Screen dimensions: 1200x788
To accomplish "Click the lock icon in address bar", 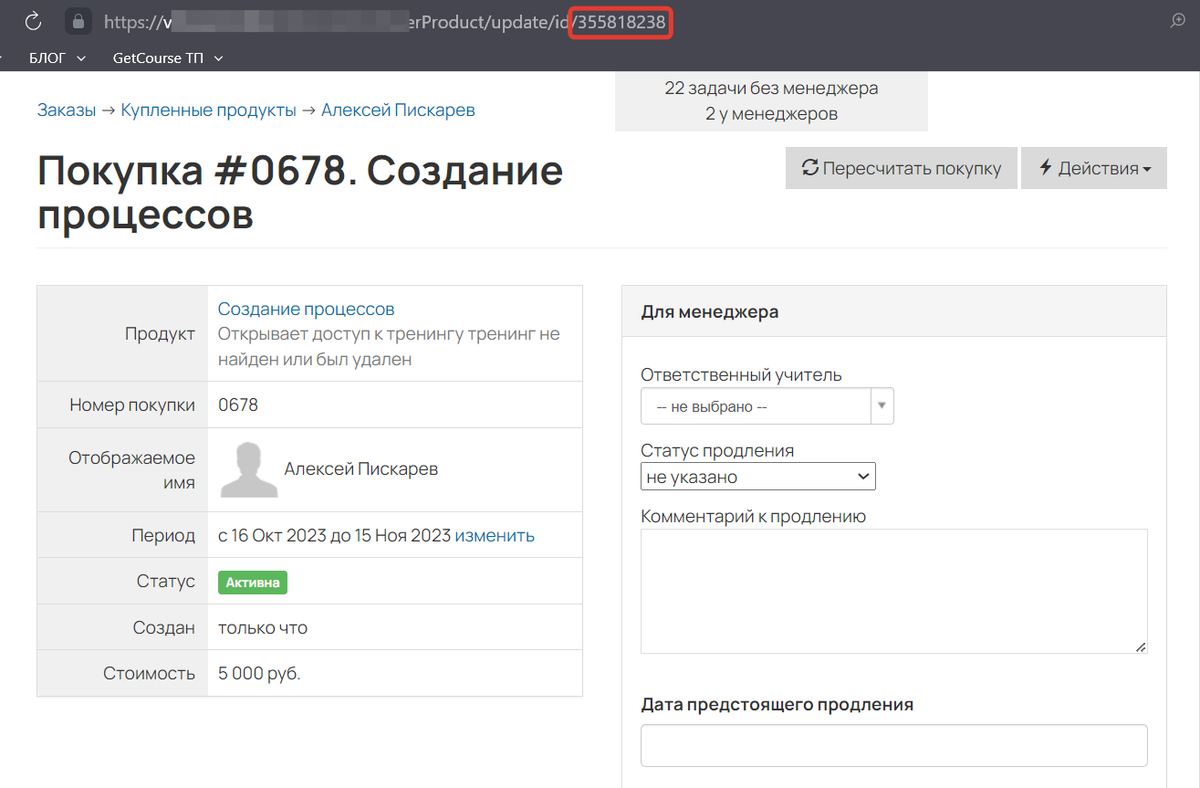I will coord(77,21).
